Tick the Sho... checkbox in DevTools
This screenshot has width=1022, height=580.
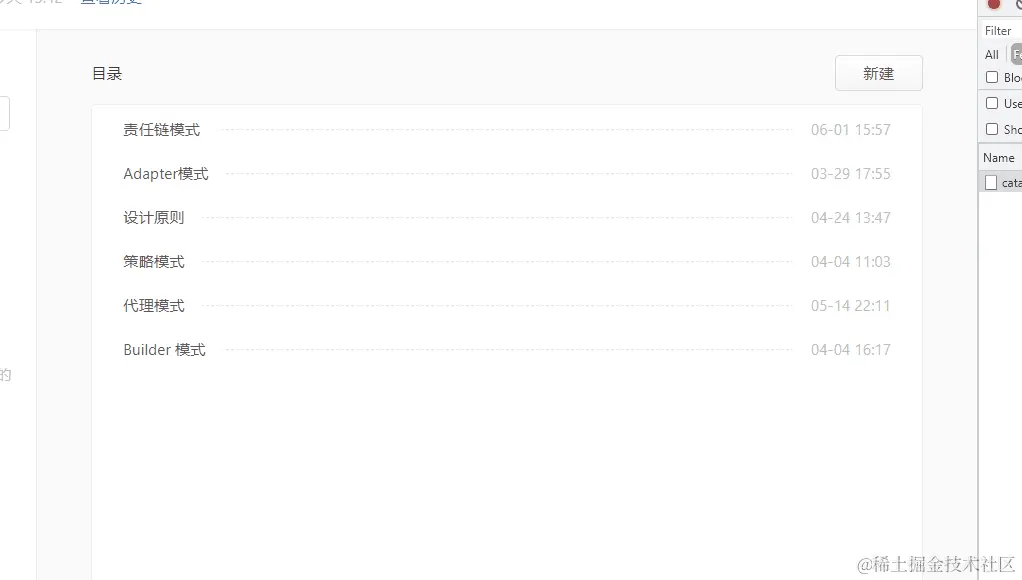click(x=992, y=129)
